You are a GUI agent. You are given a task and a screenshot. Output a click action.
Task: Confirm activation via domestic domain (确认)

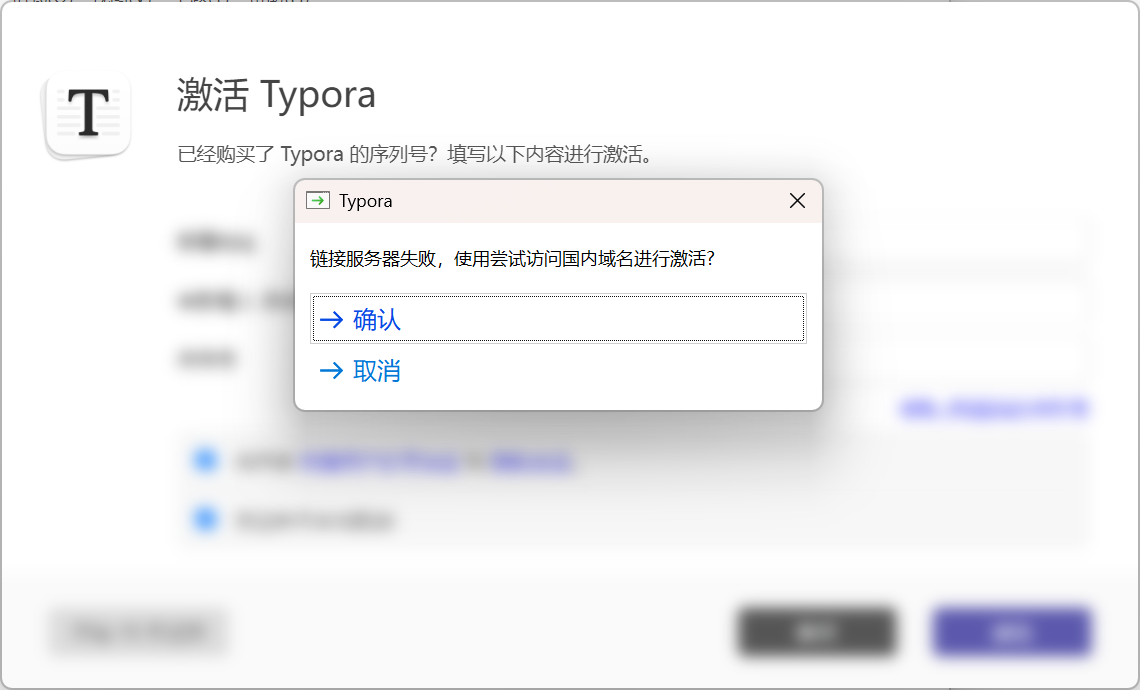(558, 318)
